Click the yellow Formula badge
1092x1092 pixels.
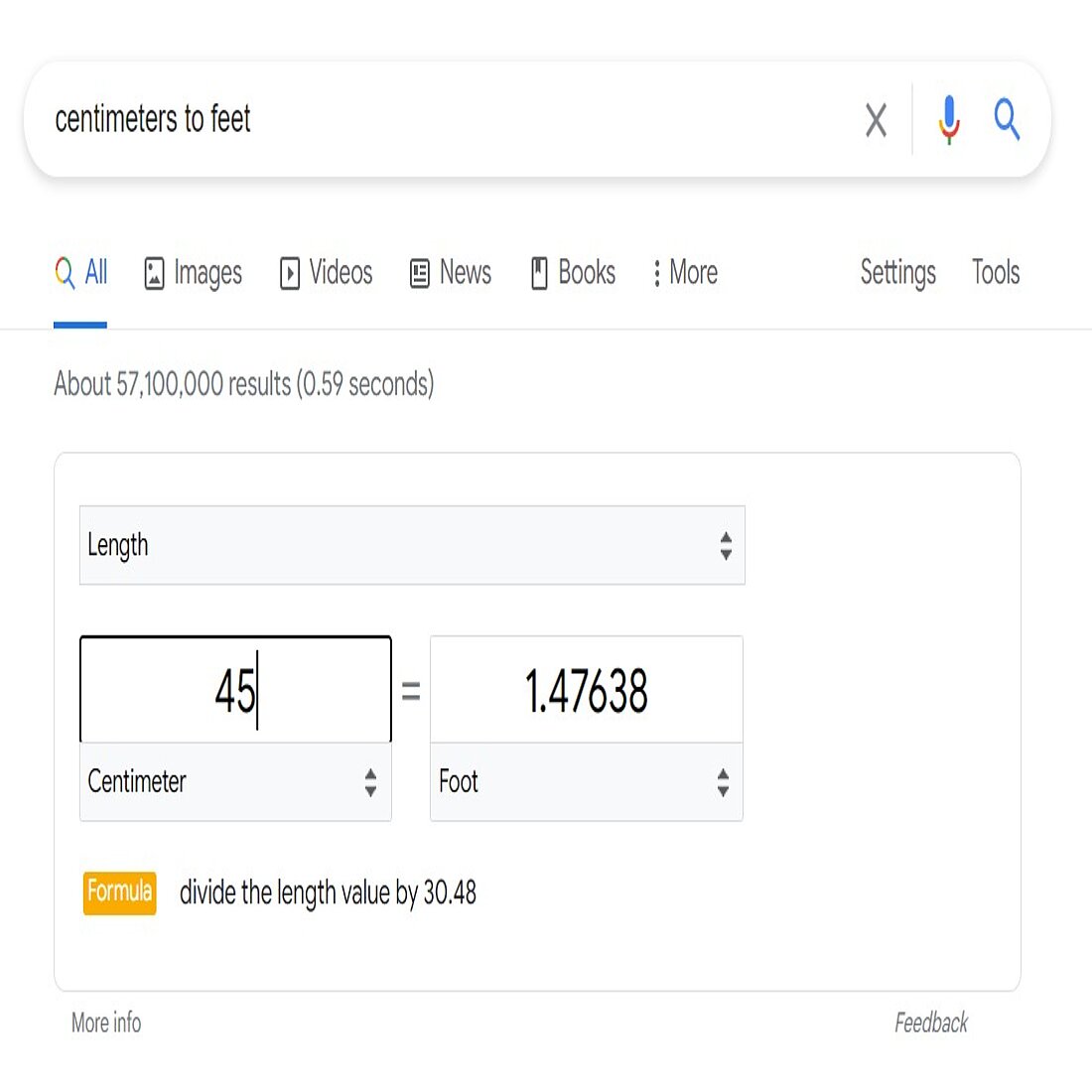(x=119, y=892)
